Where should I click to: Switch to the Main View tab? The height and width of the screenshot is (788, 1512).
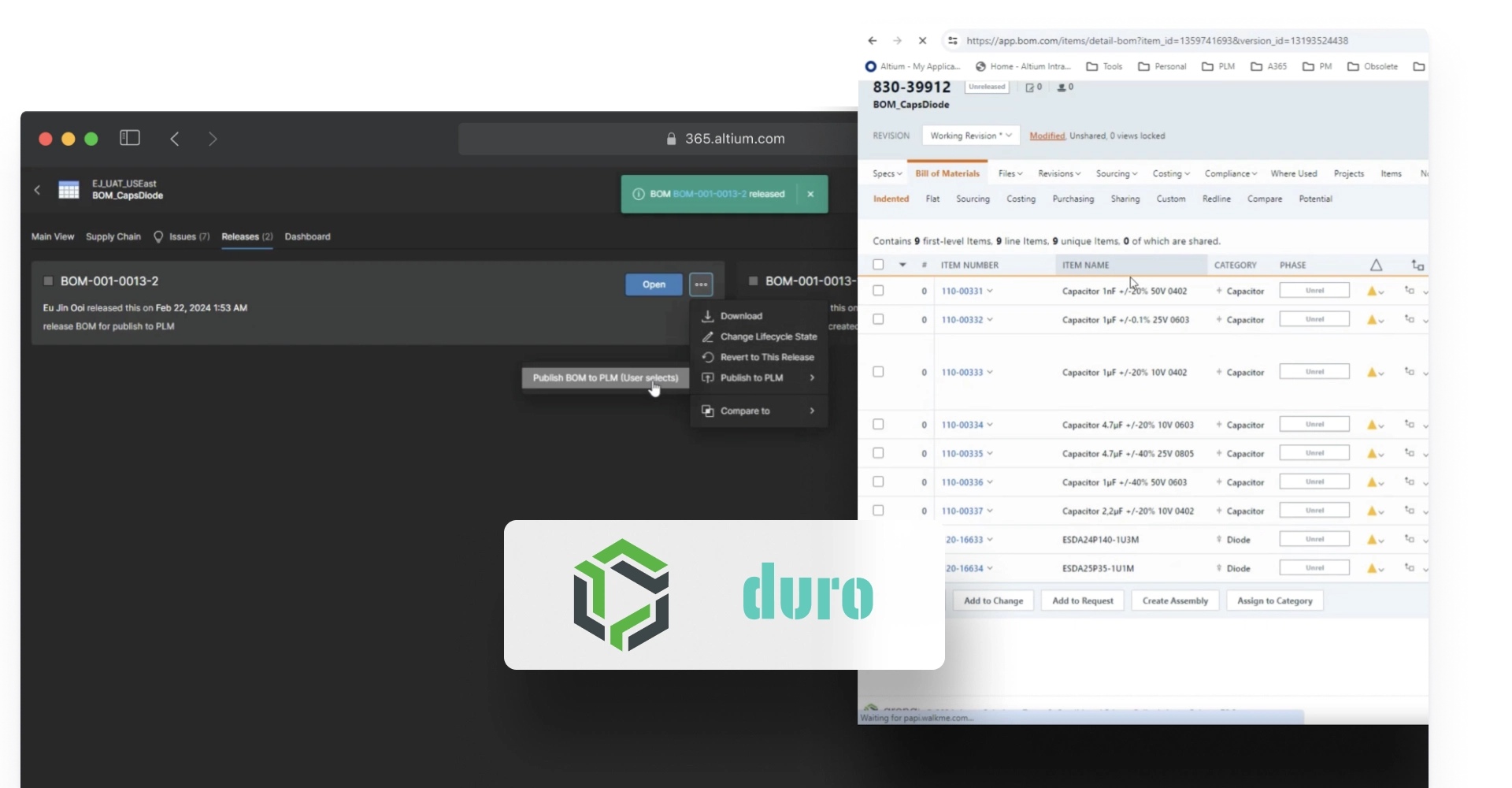[x=53, y=236]
